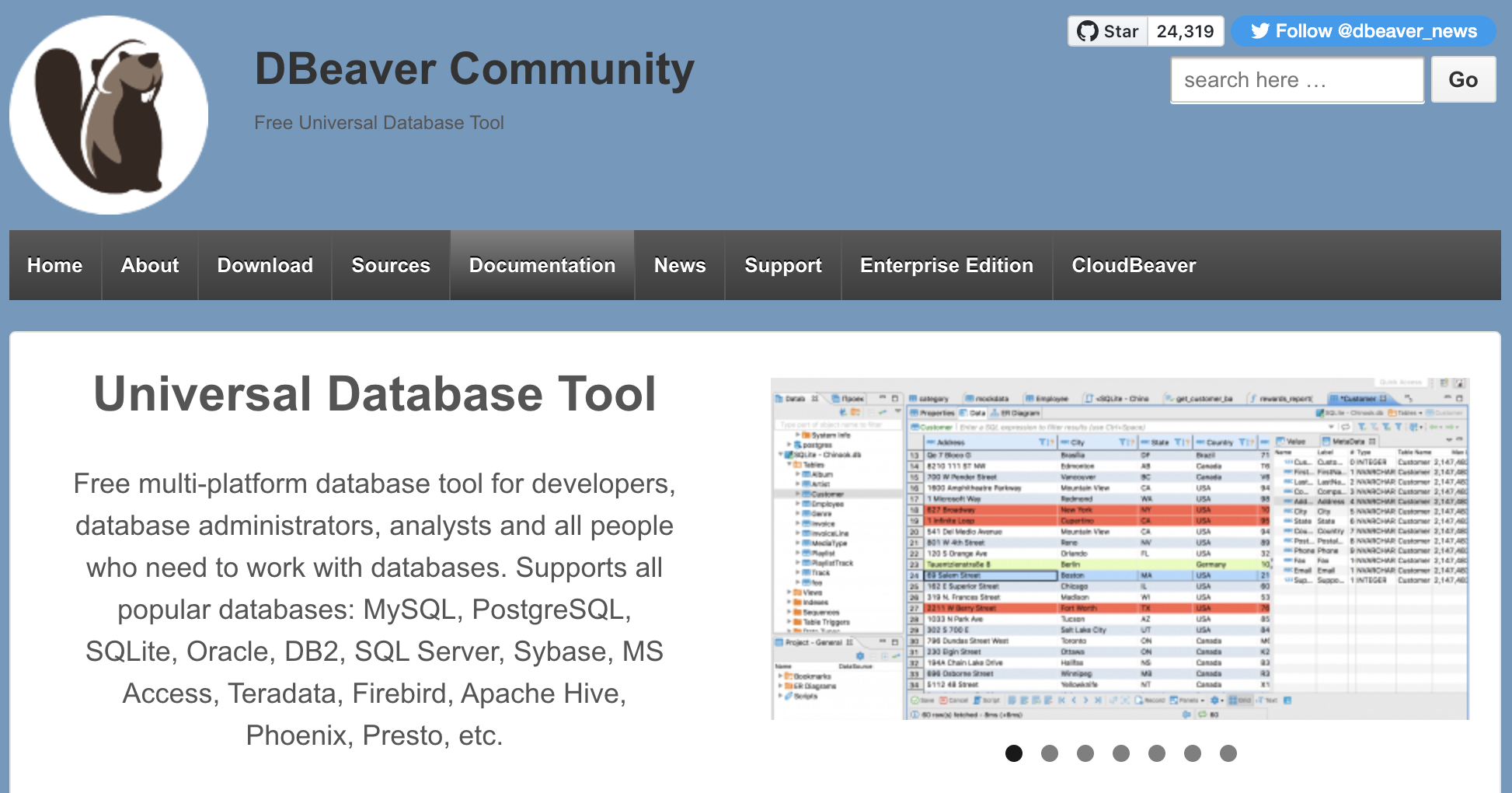Click the 'Universal Database Tool' heading
1512x793 pixels.
(375, 393)
